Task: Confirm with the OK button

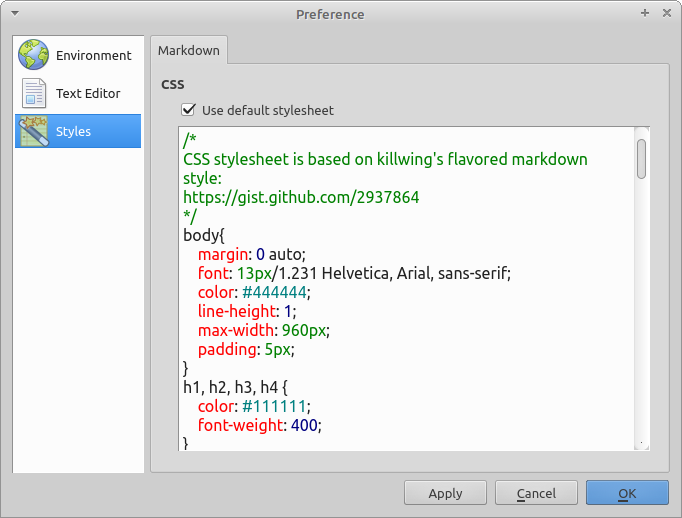Action: coord(627,493)
